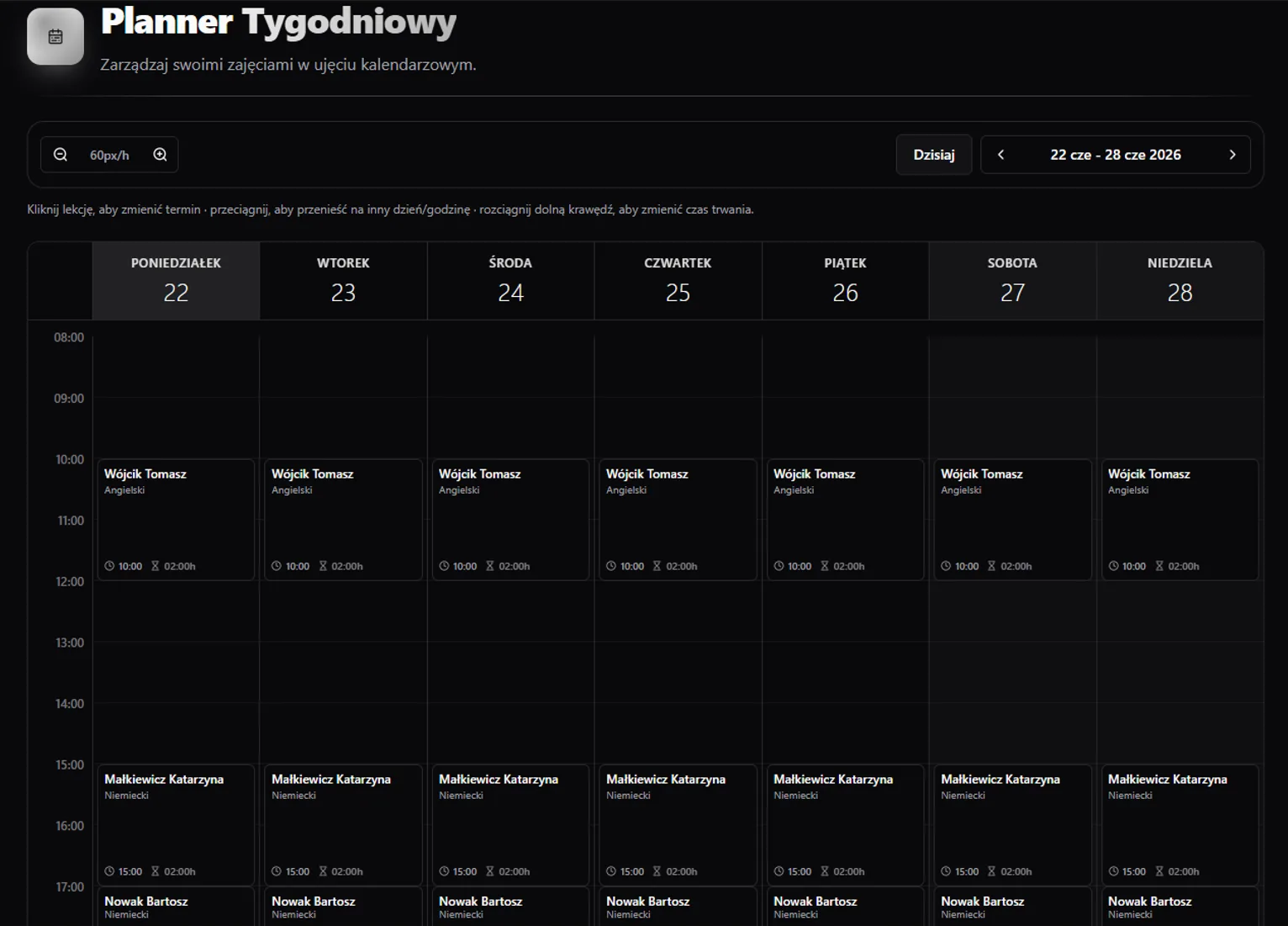The height and width of the screenshot is (926, 1288).
Task: Click the 17:00 time label
Action: (70, 886)
